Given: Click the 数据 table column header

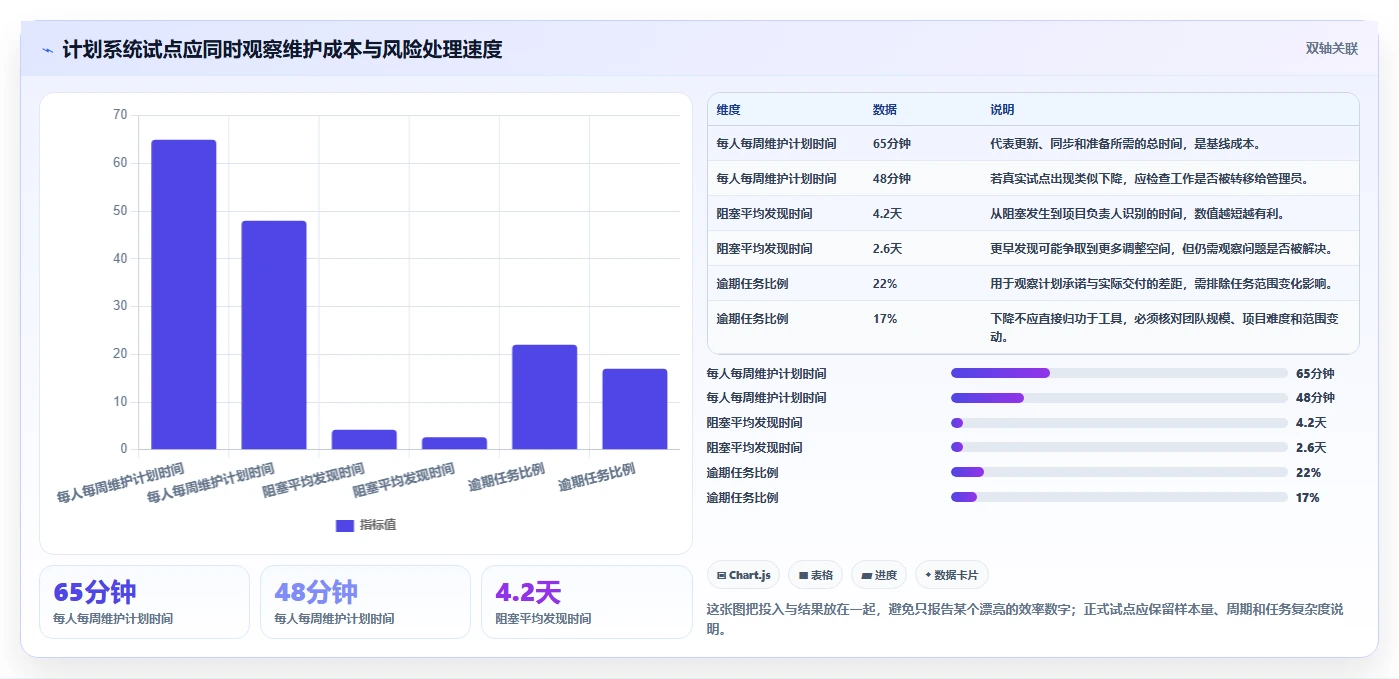Looking at the screenshot, I should [885, 110].
